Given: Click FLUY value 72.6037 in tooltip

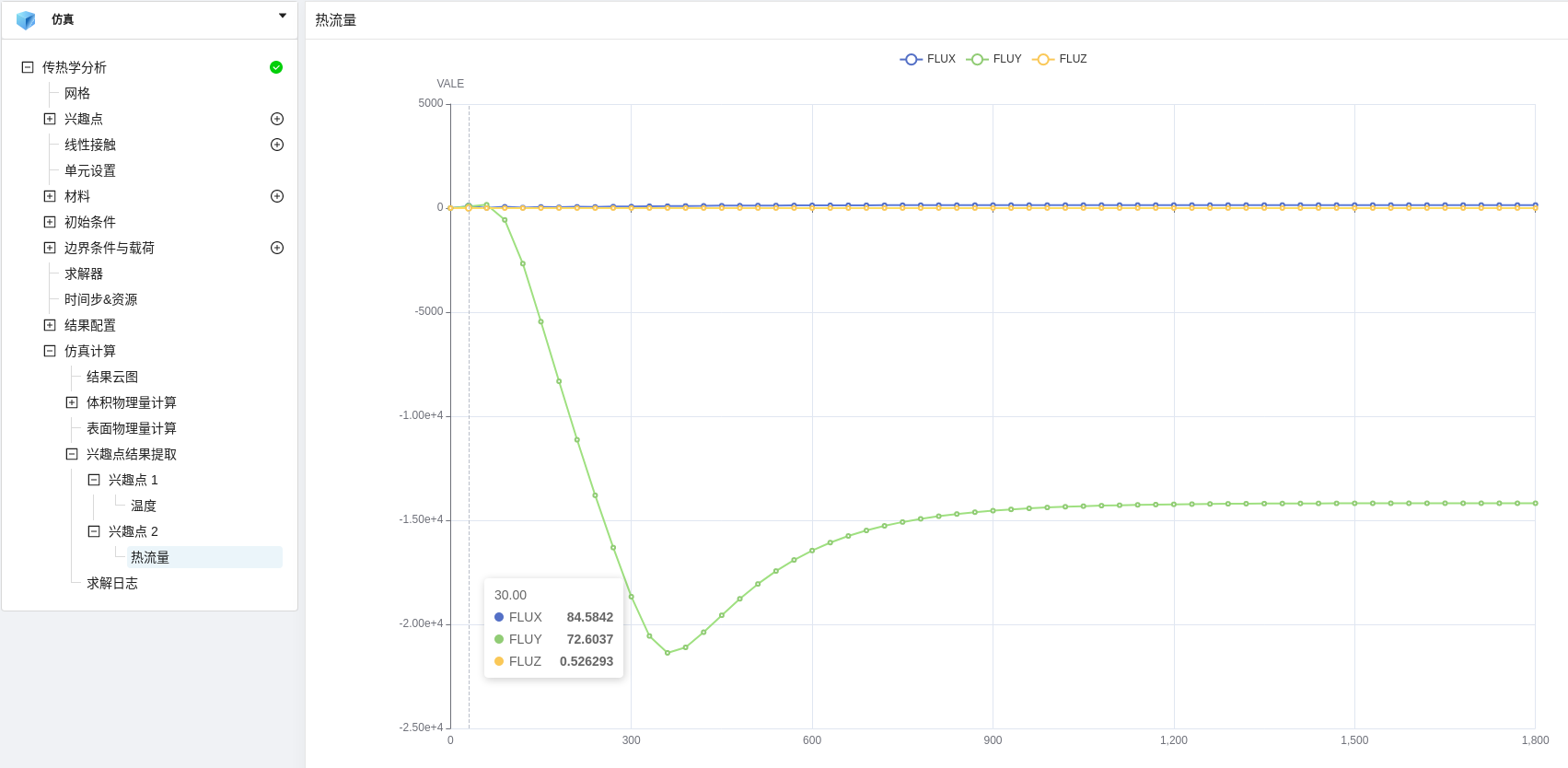Looking at the screenshot, I should (590, 639).
